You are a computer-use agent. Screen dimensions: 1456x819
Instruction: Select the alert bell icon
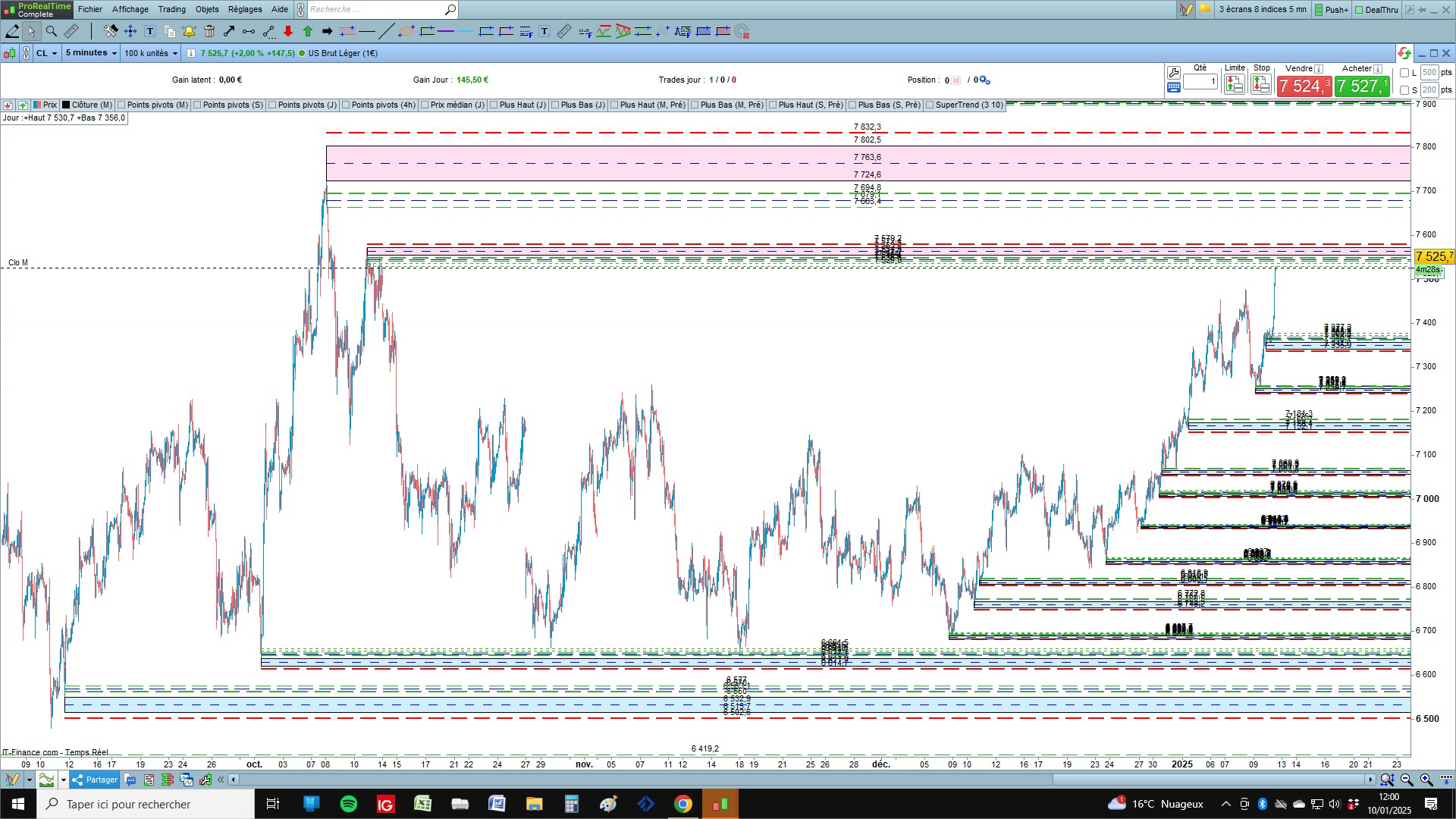click(189, 31)
